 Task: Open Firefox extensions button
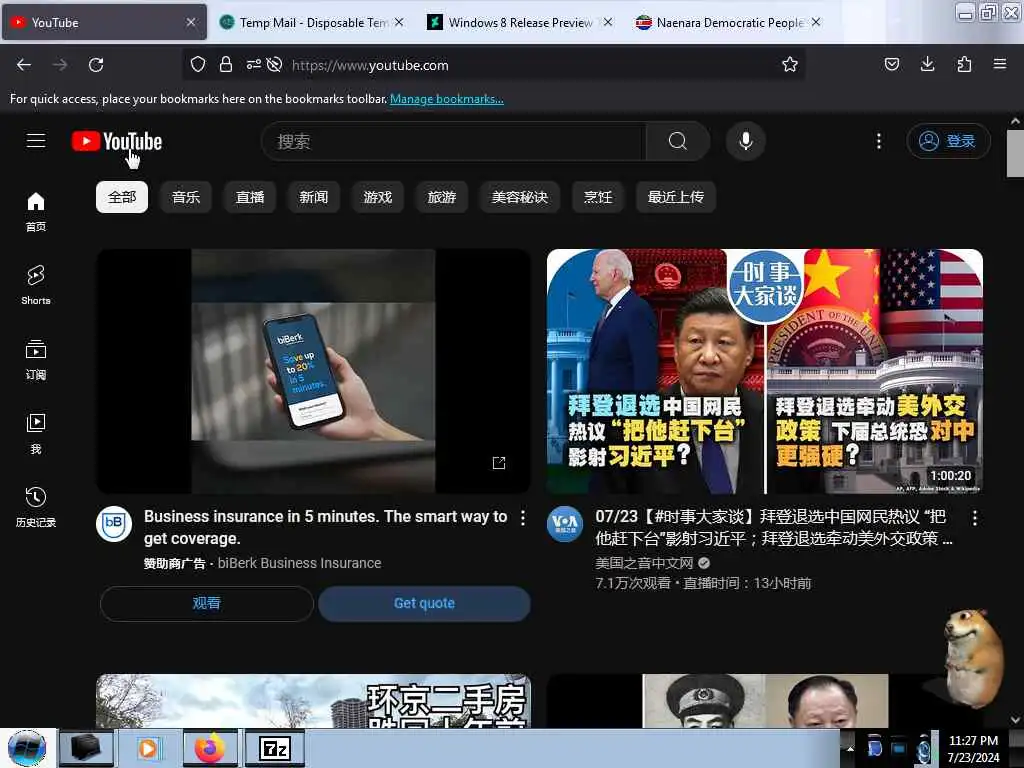coord(964,65)
